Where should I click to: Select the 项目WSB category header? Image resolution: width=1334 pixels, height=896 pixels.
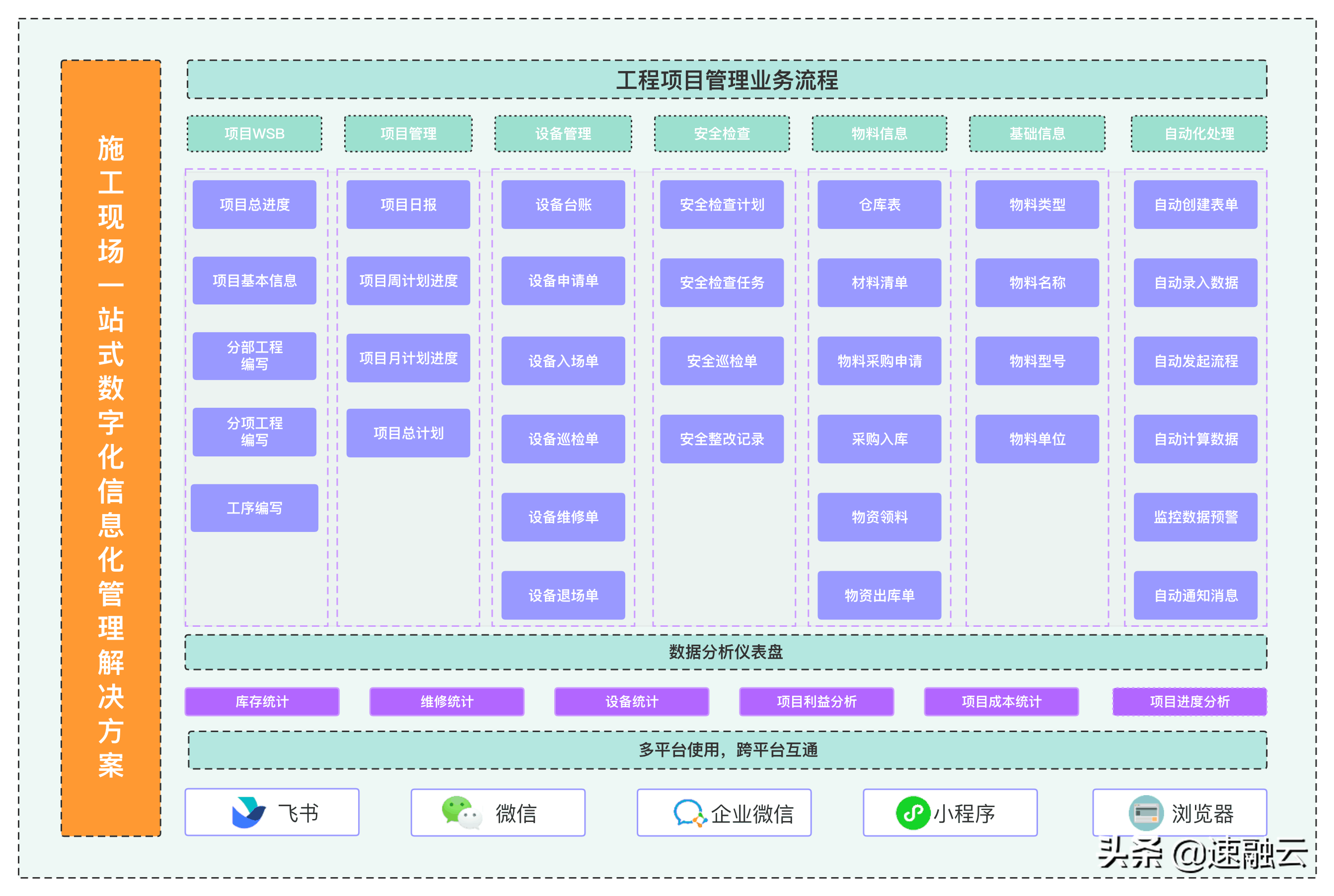(254, 134)
